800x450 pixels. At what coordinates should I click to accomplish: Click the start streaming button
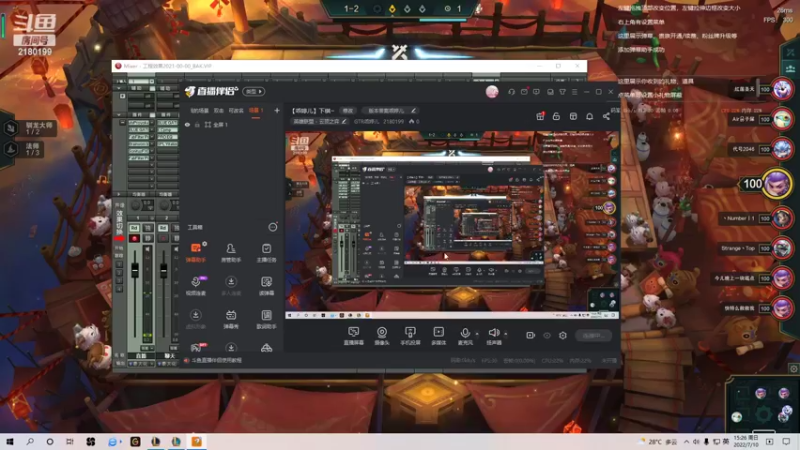[593, 335]
